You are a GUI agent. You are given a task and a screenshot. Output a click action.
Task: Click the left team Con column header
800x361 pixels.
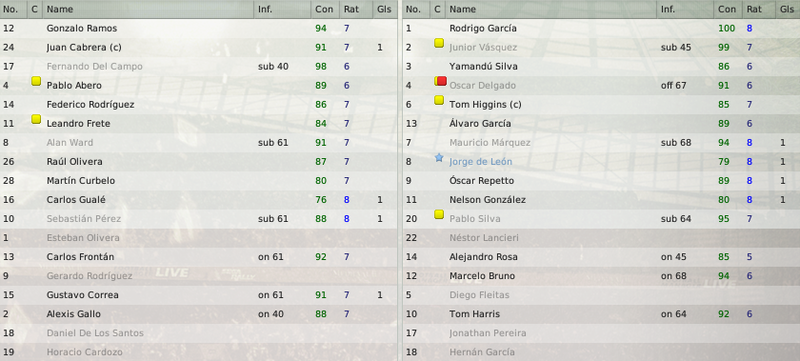pos(325,9)
